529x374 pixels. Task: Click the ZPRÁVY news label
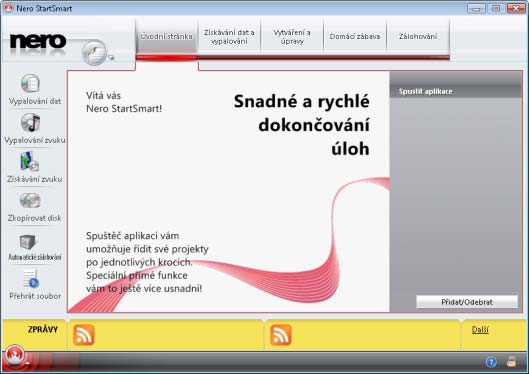(x=43, y=329)
